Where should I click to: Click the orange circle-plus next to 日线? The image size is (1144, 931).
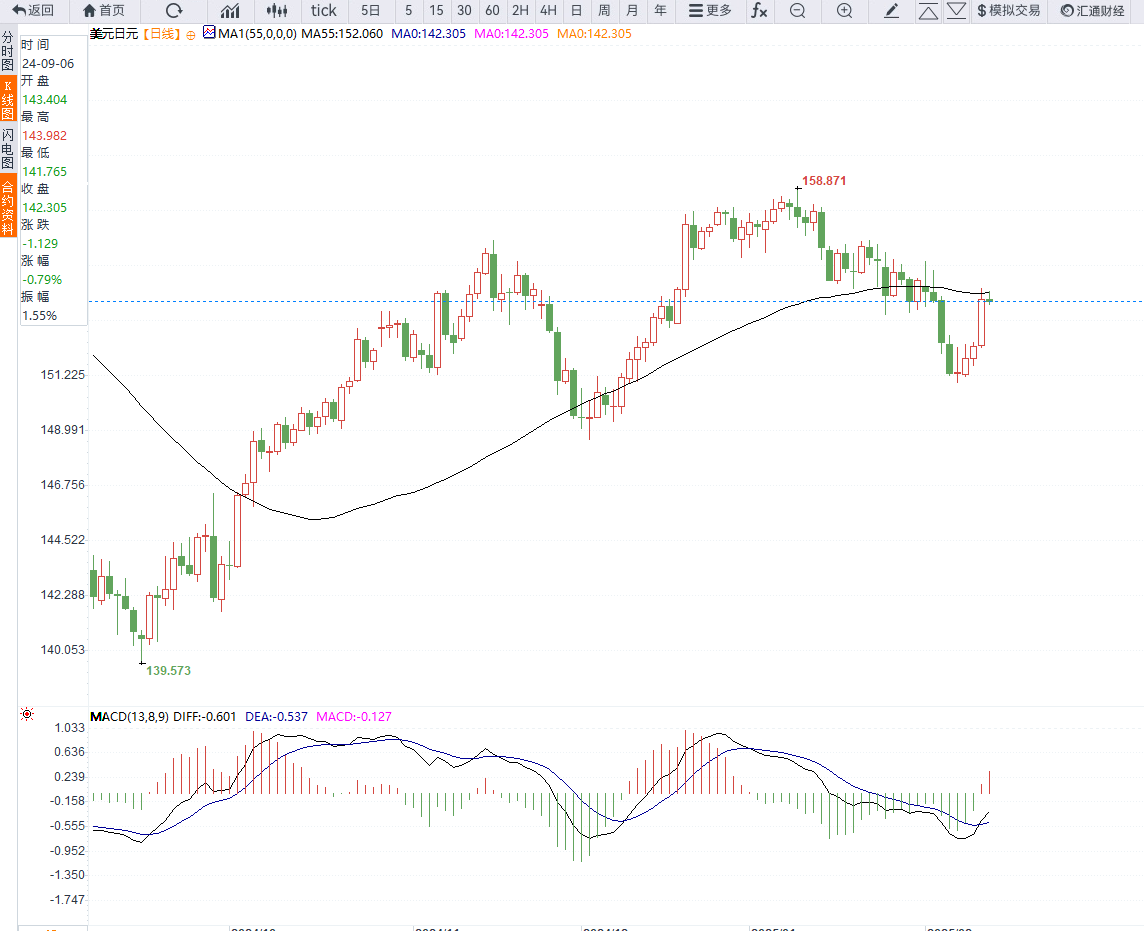tap(191, 34)
